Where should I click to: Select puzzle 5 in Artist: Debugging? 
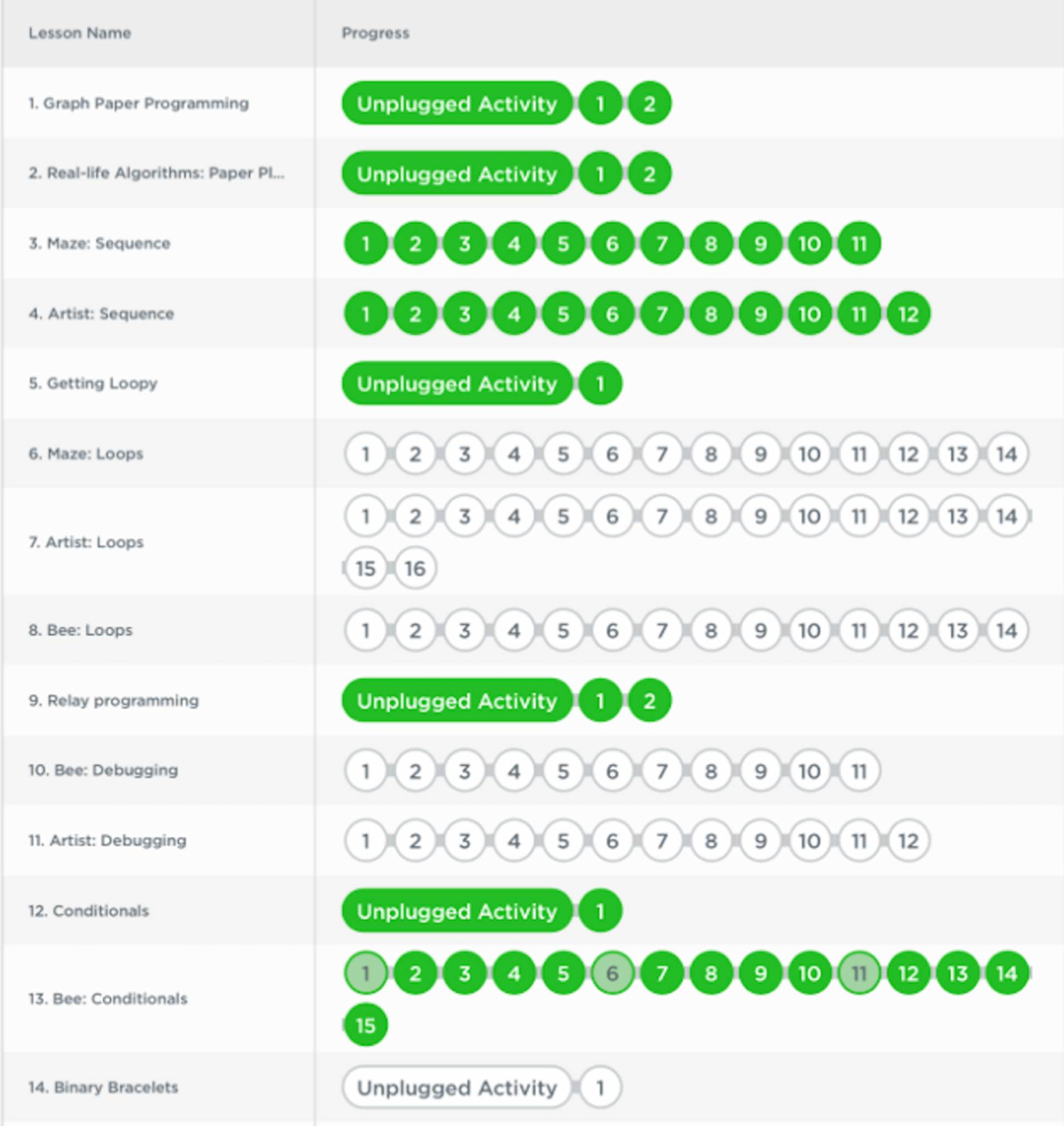563,841
